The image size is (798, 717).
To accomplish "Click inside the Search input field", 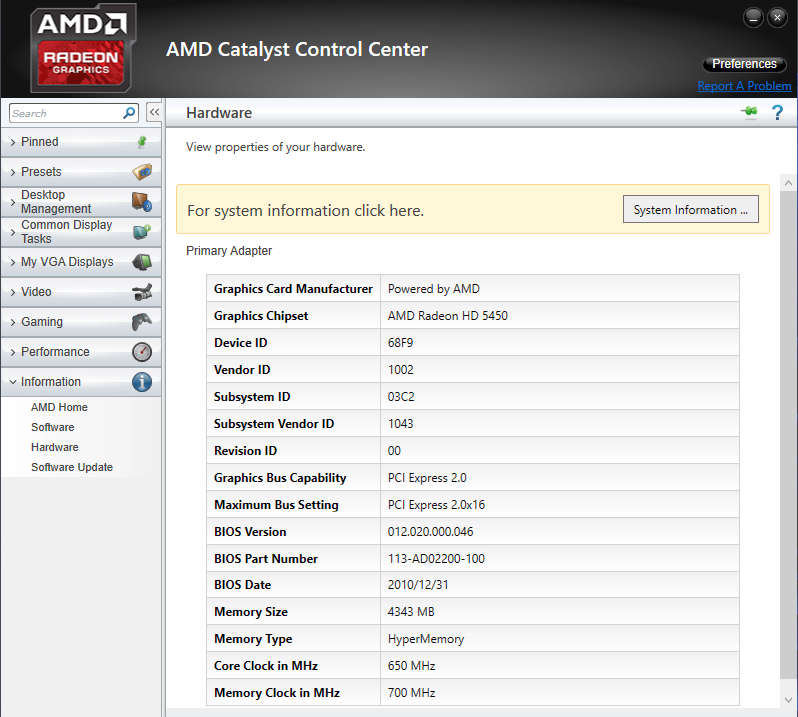I will [x=65, y=113].
